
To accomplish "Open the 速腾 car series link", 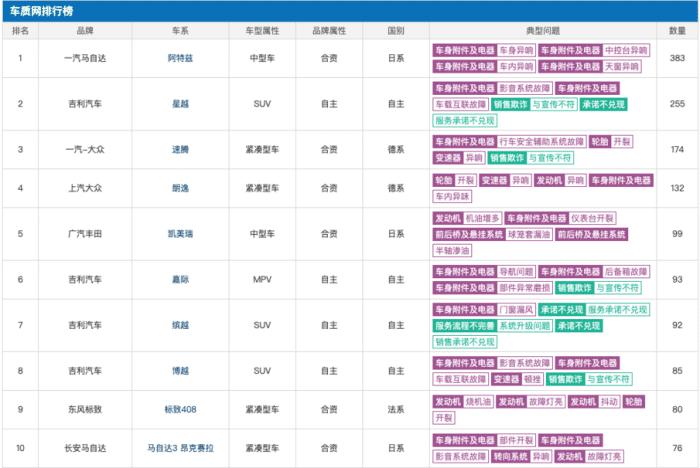I will [180, 149].
